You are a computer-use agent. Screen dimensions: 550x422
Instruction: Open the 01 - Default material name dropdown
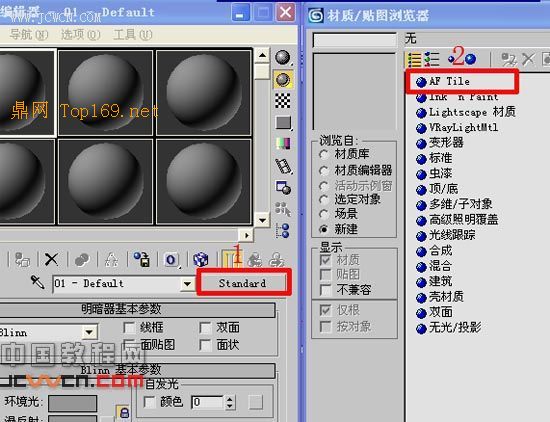tap(188, 283)
